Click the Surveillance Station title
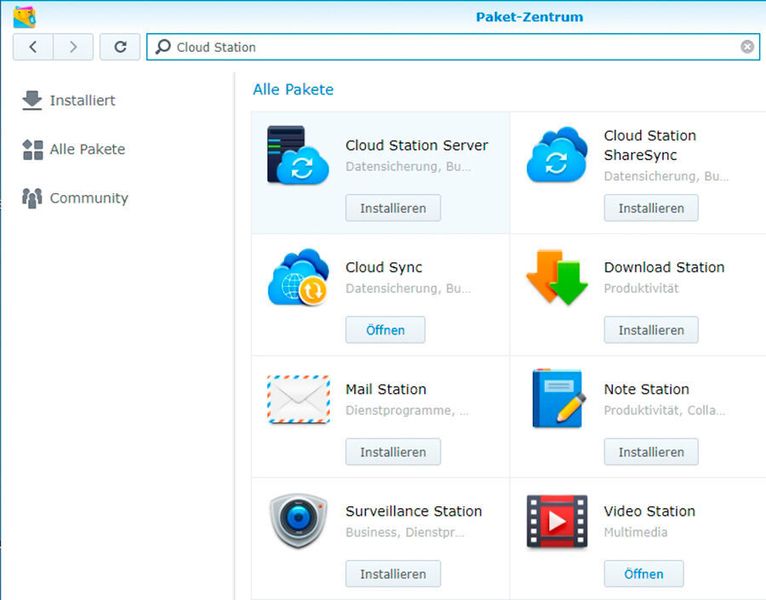This screenshot has height=600, width=766. [414, 511]
